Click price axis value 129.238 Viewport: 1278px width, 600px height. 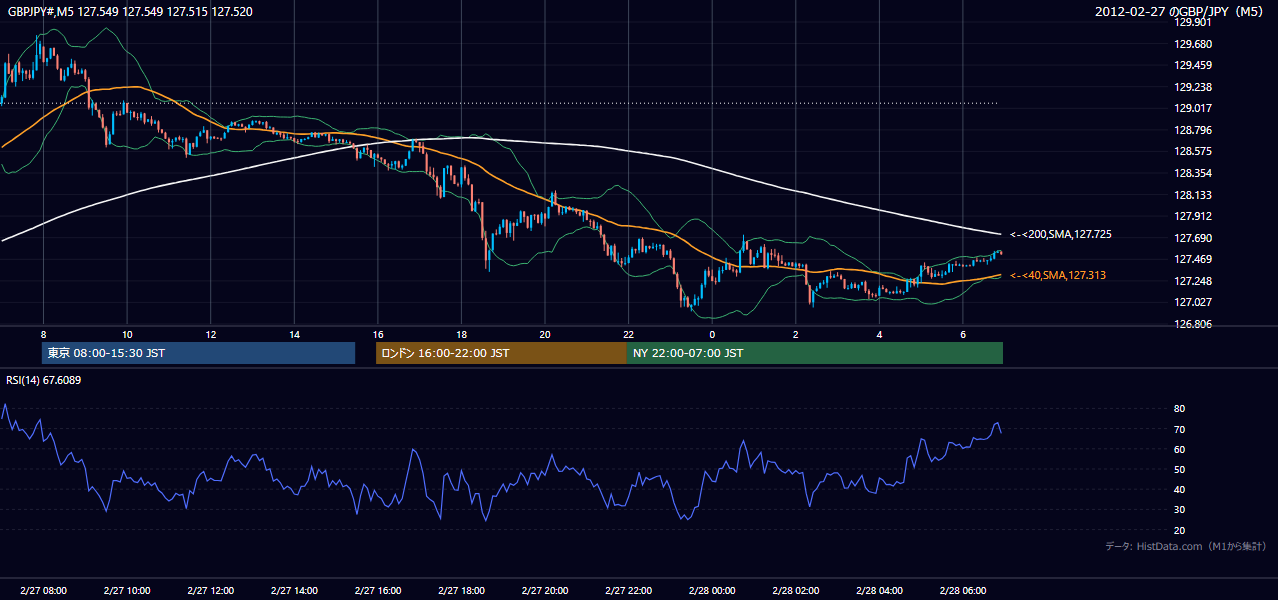click(x=1193, y=87)
